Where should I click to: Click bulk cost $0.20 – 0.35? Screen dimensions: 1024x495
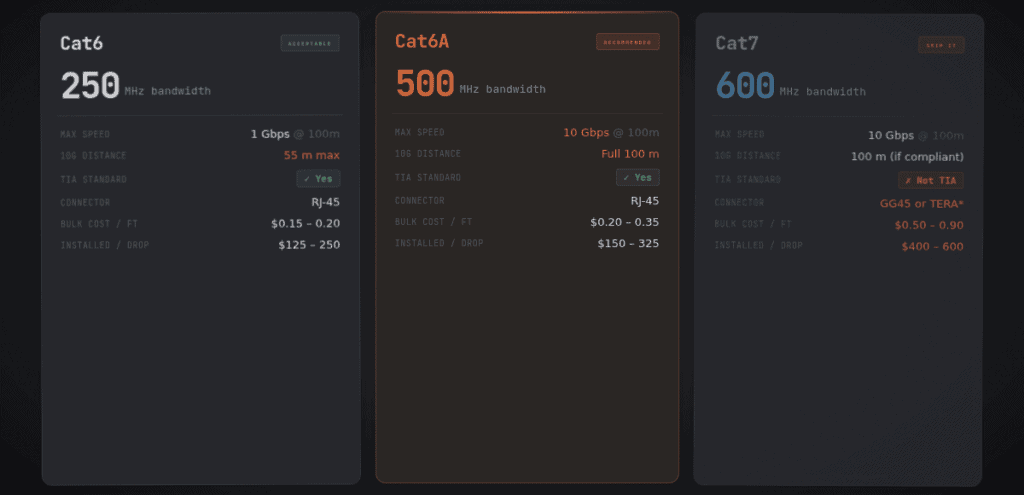624,222
